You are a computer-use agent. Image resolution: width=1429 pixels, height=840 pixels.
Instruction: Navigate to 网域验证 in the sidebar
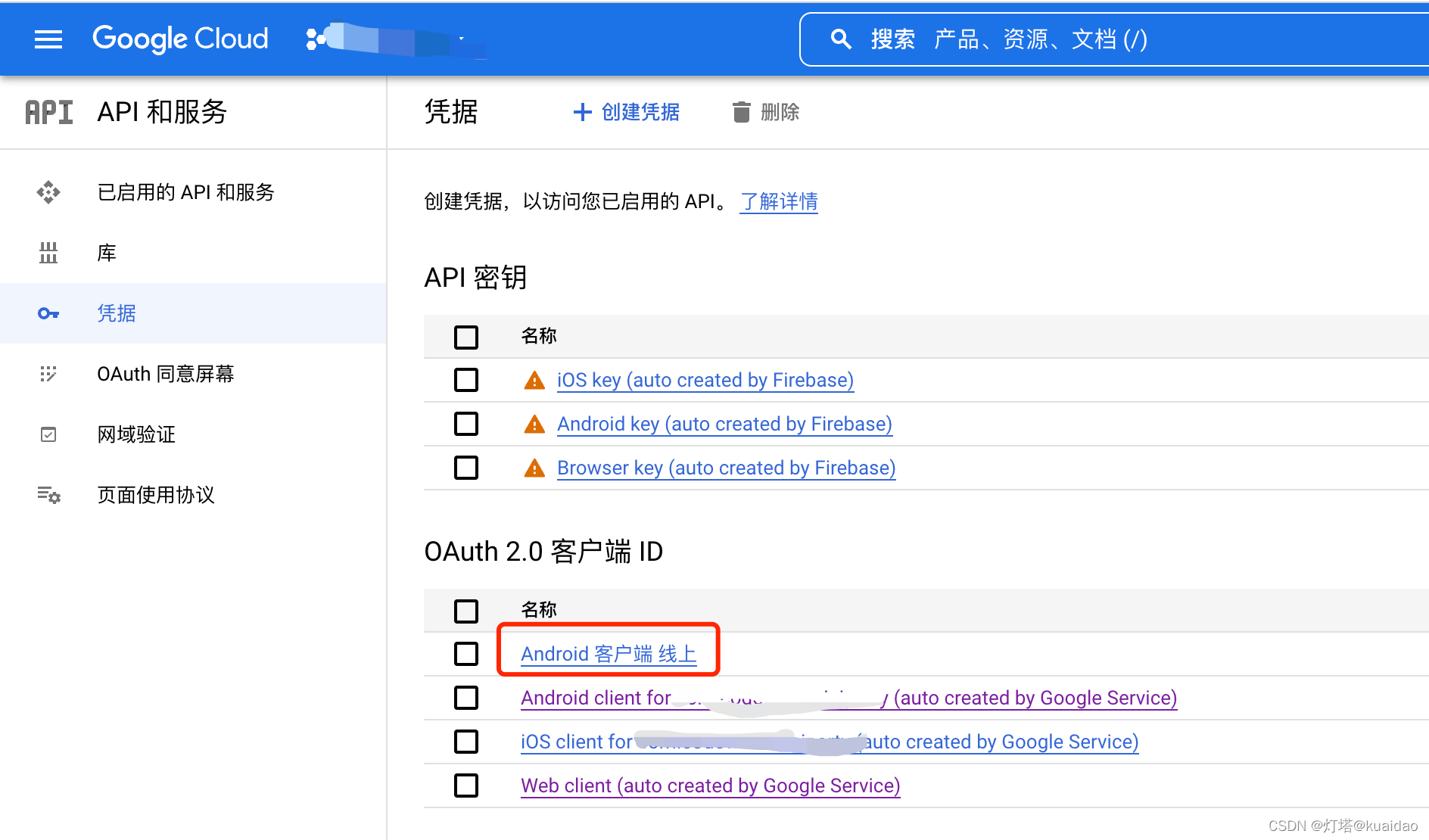pos(135,434)
